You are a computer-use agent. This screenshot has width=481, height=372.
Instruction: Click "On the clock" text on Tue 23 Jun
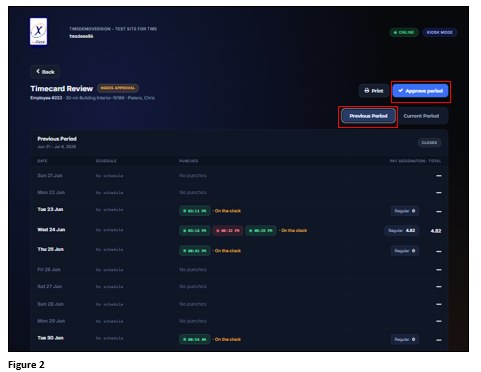click(228, 211)
